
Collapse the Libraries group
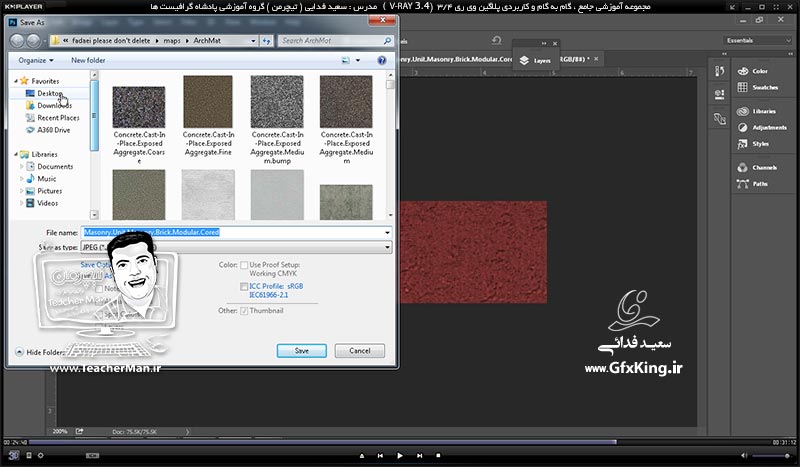(16, 154)
